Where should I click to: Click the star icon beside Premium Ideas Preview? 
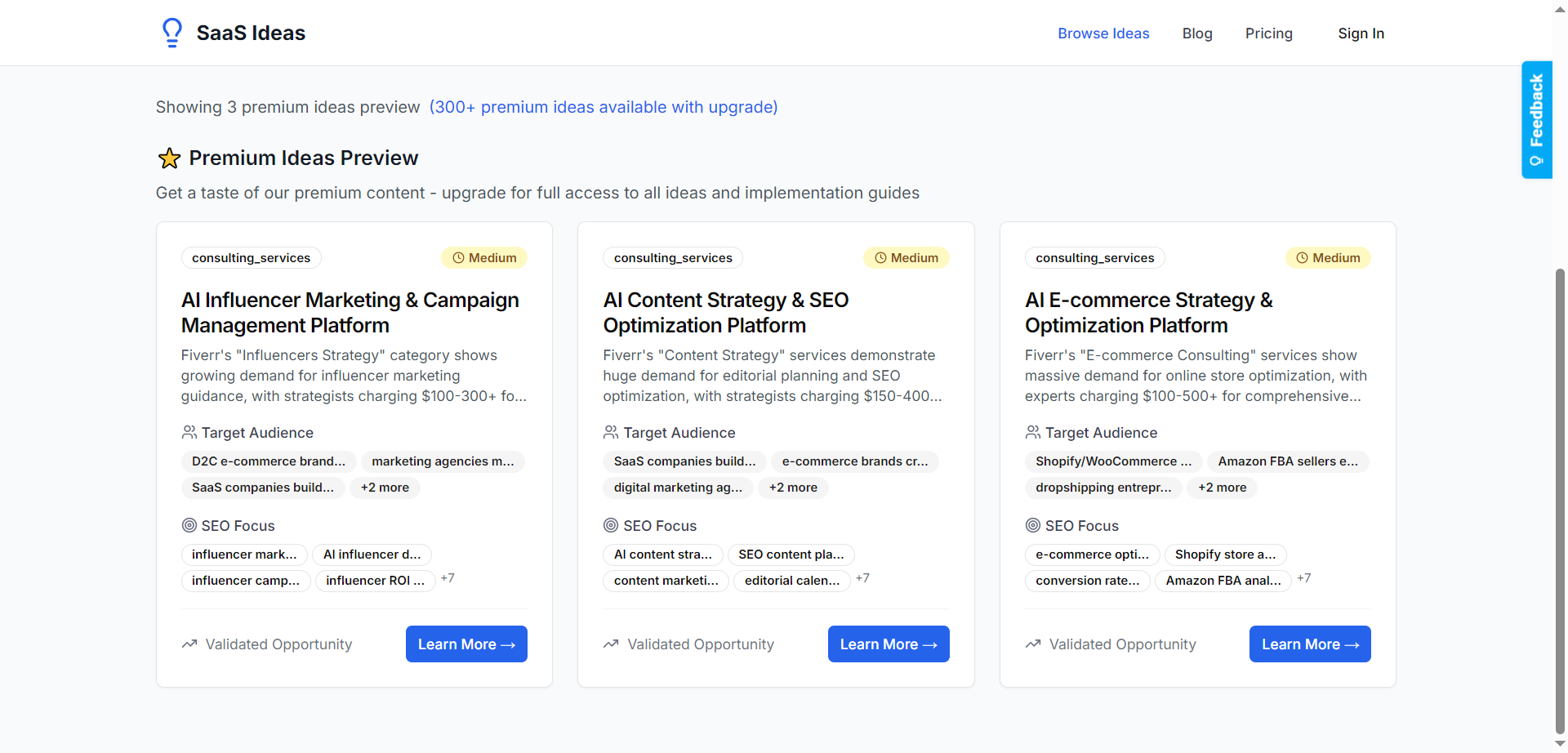(169, 158)
